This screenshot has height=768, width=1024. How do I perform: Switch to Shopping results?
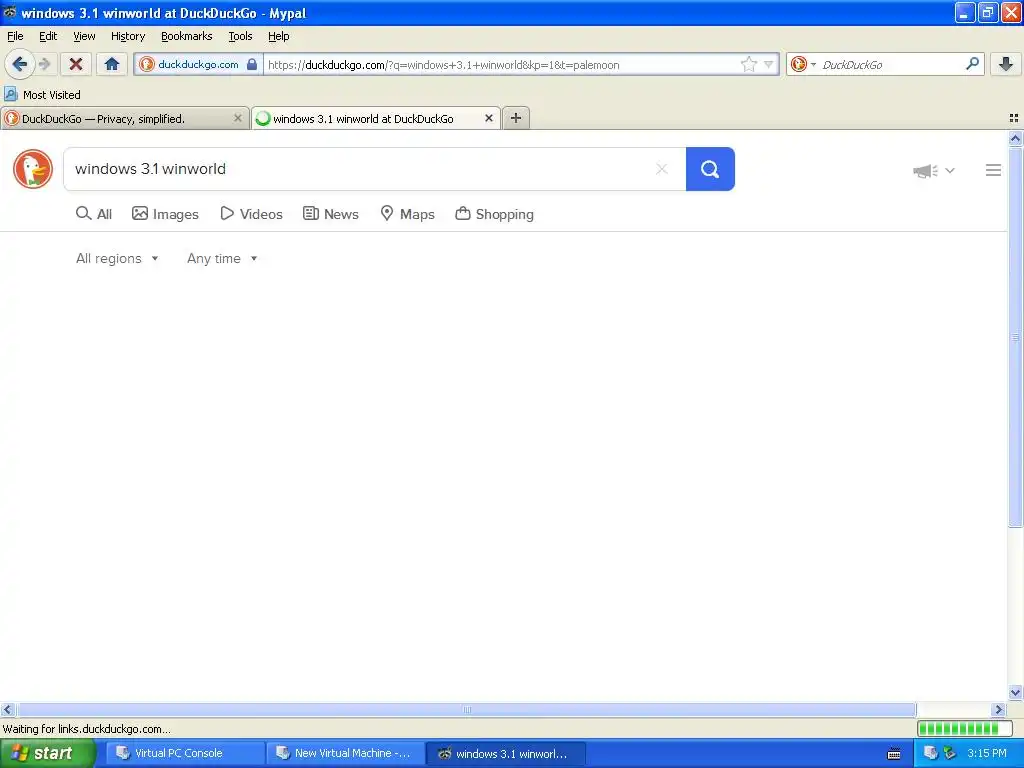coord(494,214)
